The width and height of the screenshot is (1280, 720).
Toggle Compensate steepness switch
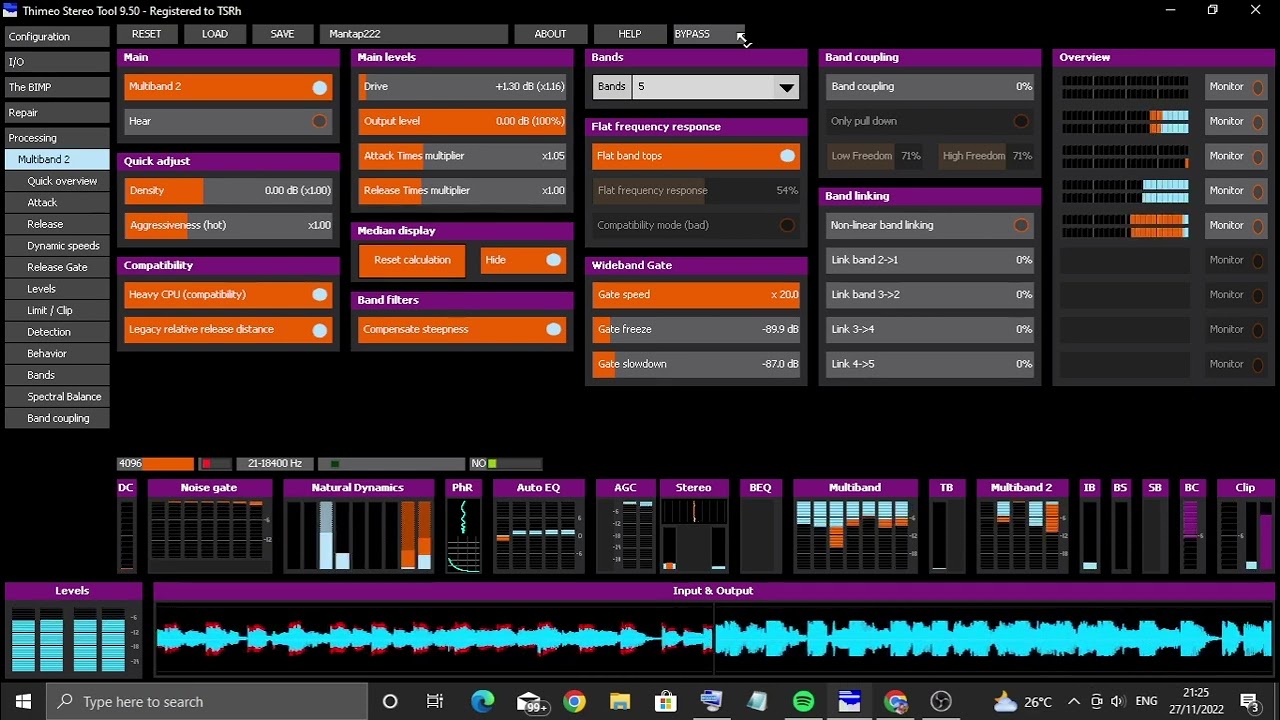pyautogui.click(x=553, y=329)
